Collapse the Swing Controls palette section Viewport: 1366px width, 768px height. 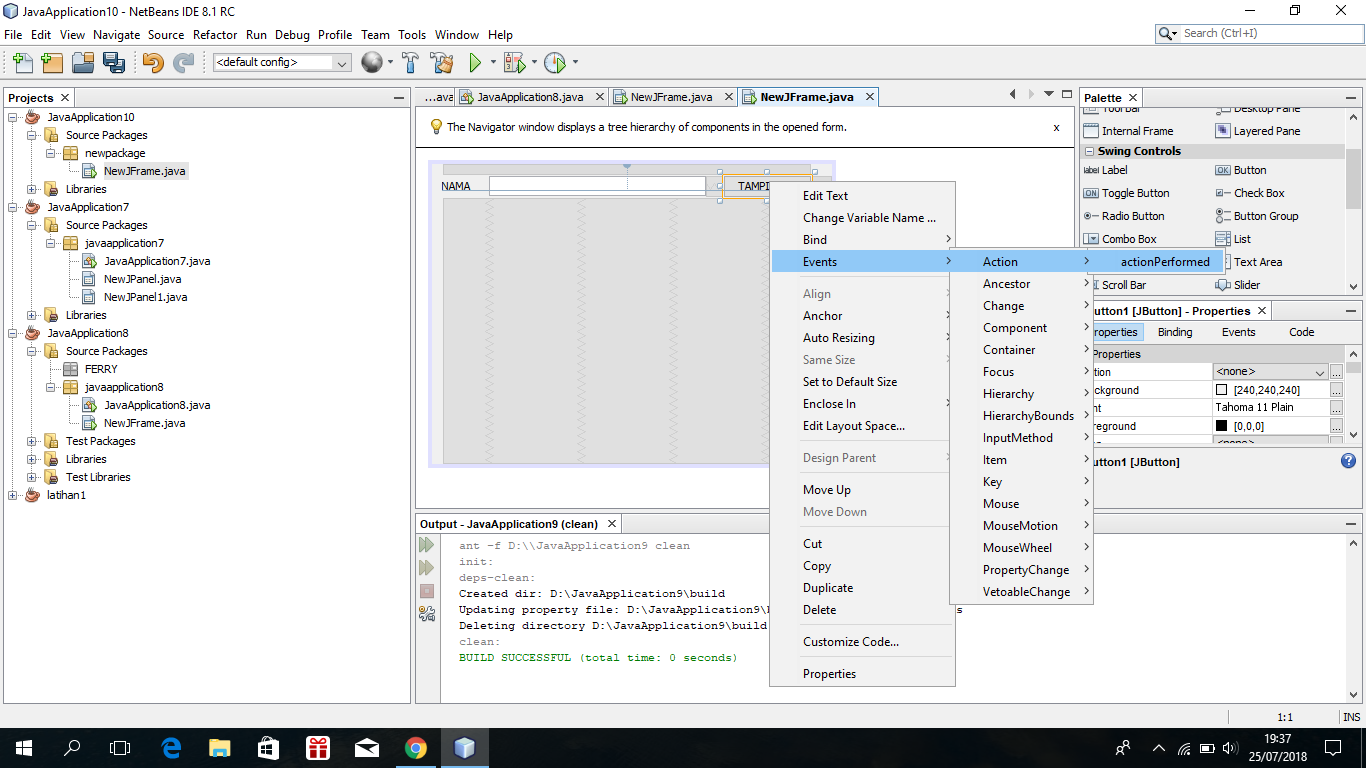[1088, 152]
